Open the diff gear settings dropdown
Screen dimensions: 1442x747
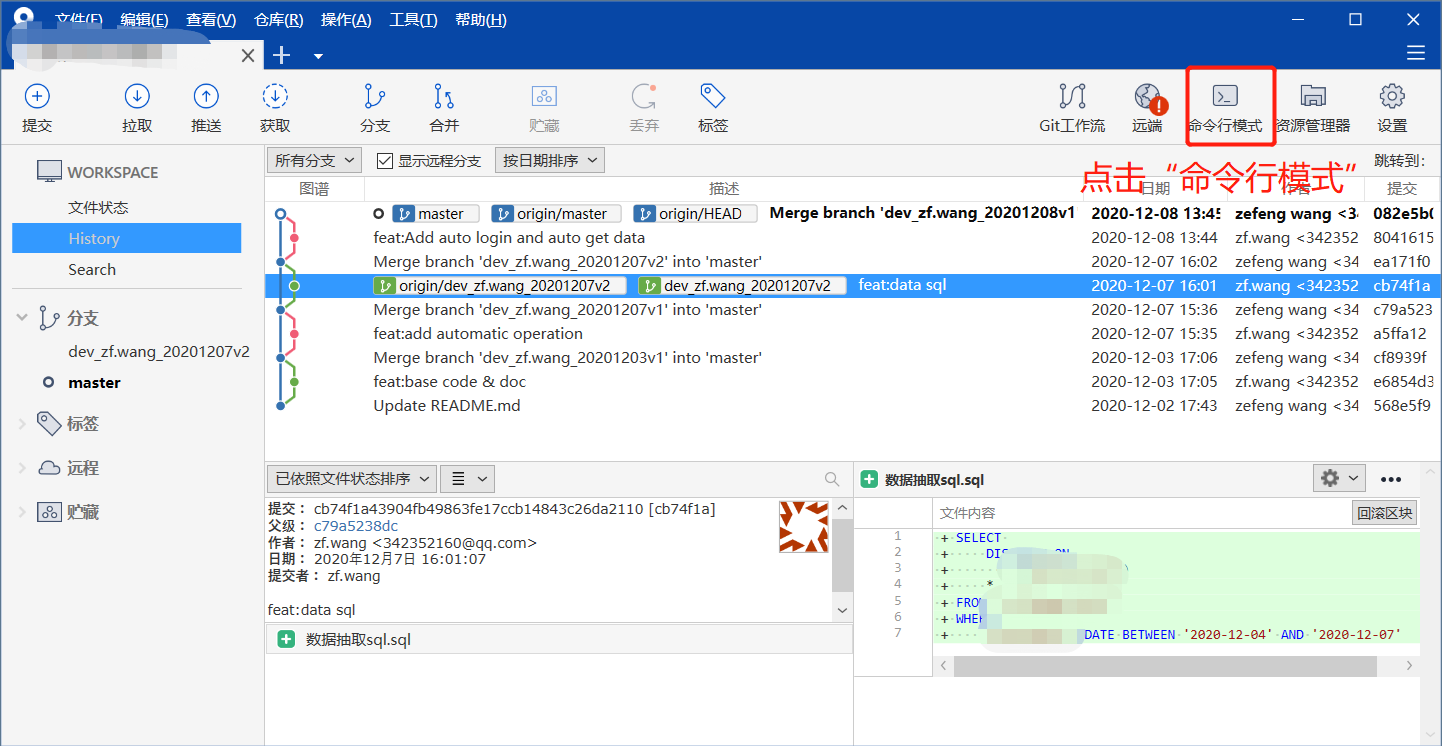[1339, 478]
